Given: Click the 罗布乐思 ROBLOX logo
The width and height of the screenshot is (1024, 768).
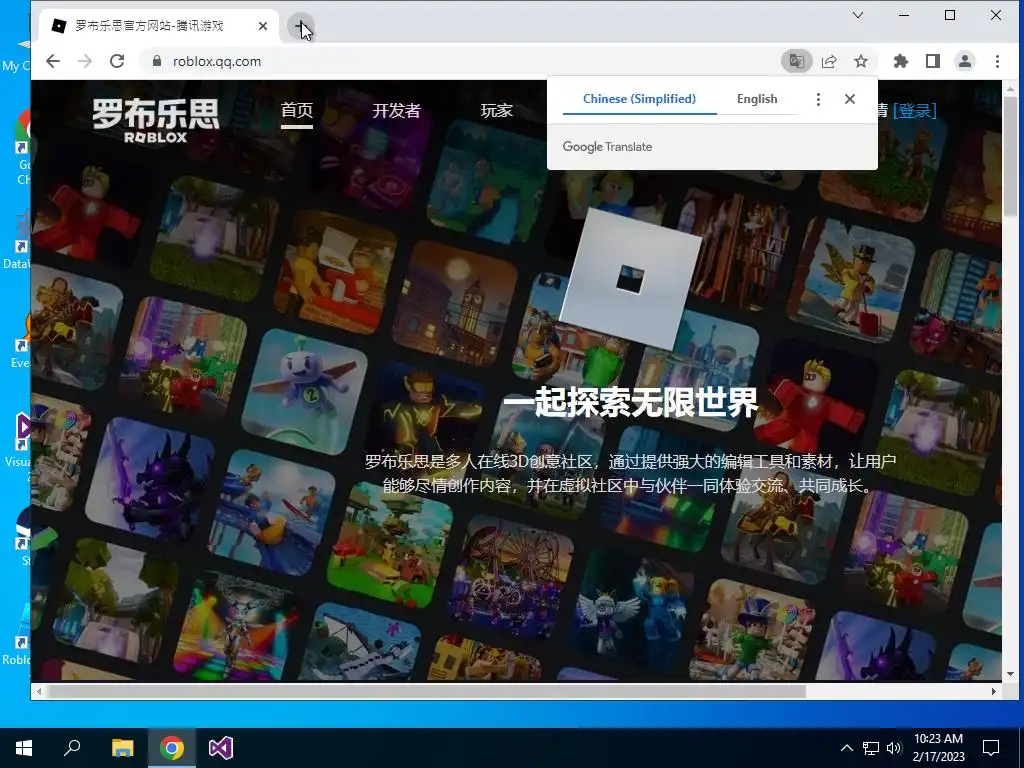Looking at the screenshot, I should [155, 120].
